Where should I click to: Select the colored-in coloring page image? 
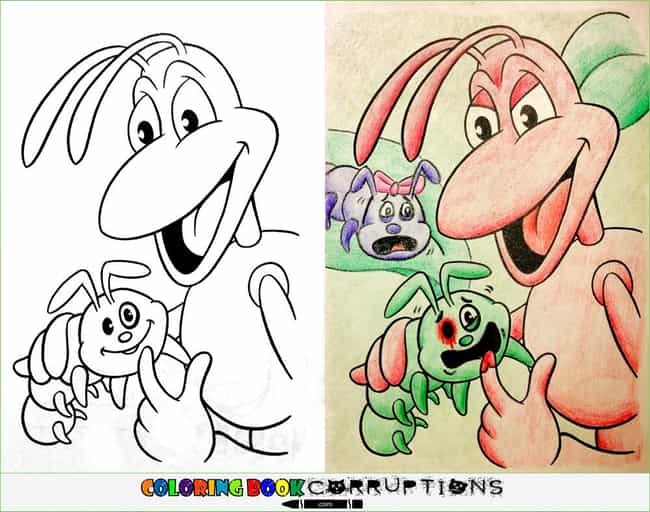(x=487, y=237)
